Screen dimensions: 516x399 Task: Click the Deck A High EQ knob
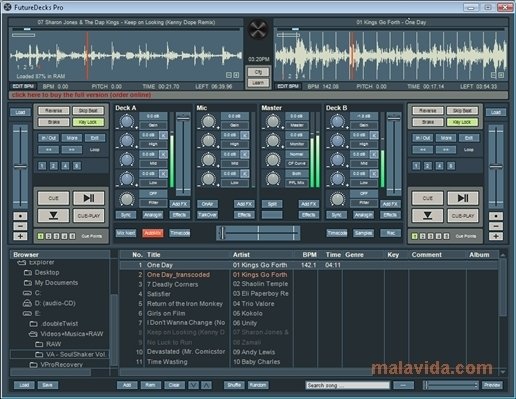[127, 140]
